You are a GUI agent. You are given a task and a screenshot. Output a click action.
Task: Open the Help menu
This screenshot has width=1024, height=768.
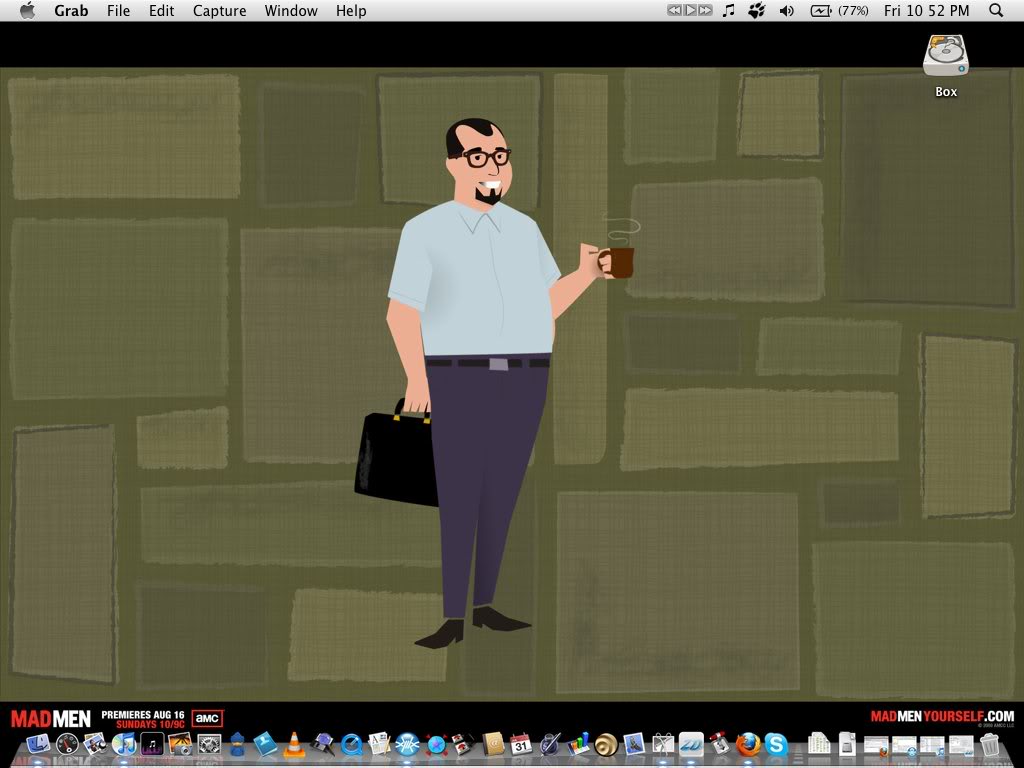click(351, 10)
